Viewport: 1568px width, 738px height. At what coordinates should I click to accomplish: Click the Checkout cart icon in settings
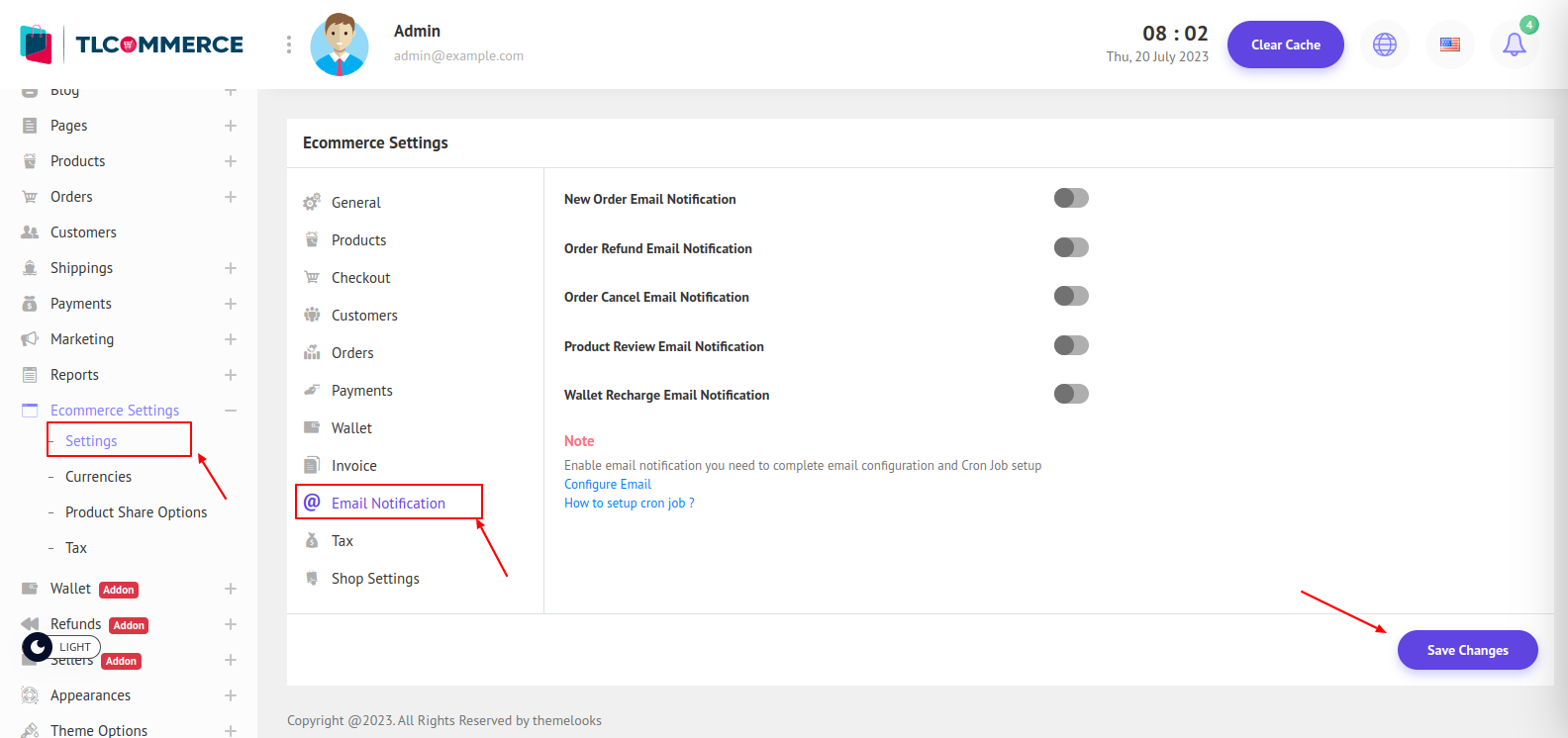[x=312, y=278]
